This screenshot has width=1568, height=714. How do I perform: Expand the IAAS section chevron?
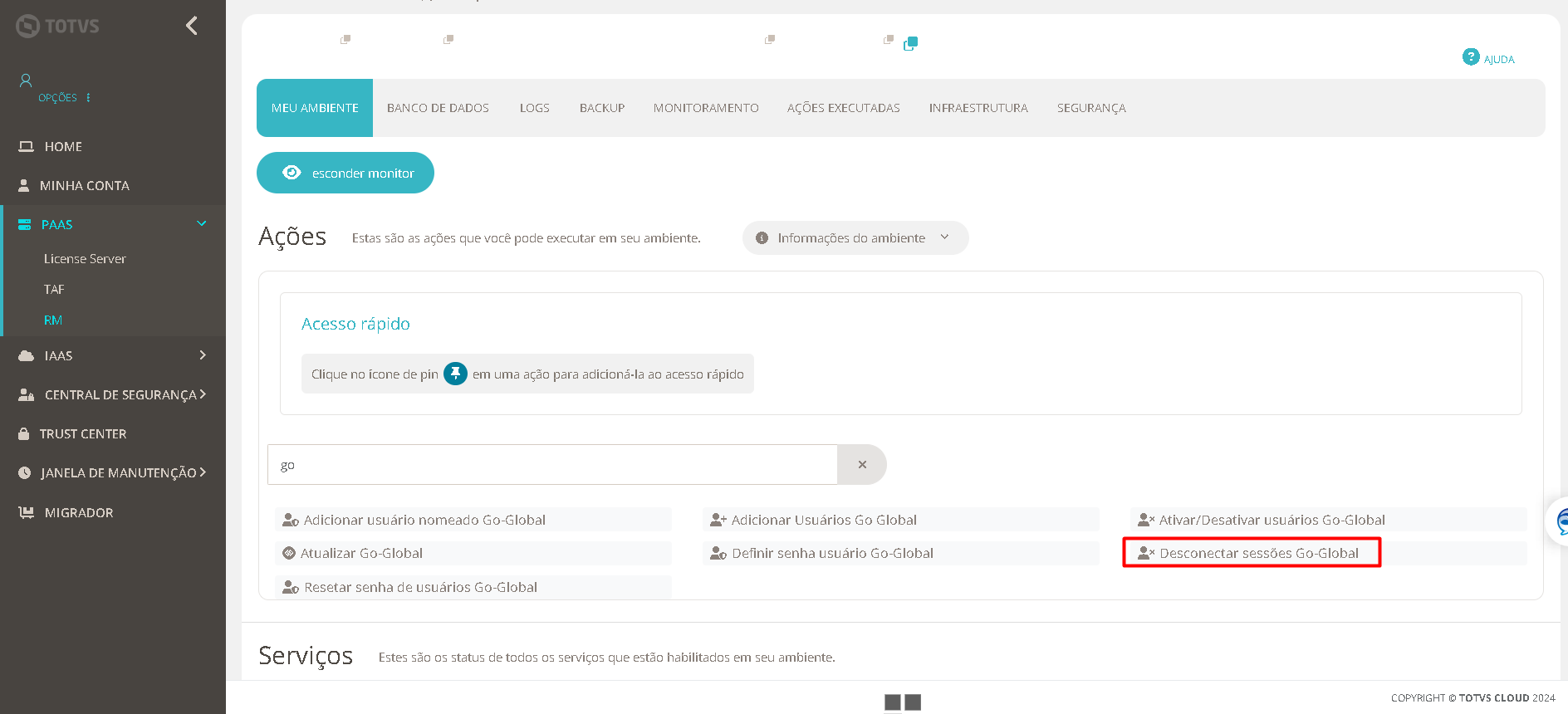tap(202, 355)
